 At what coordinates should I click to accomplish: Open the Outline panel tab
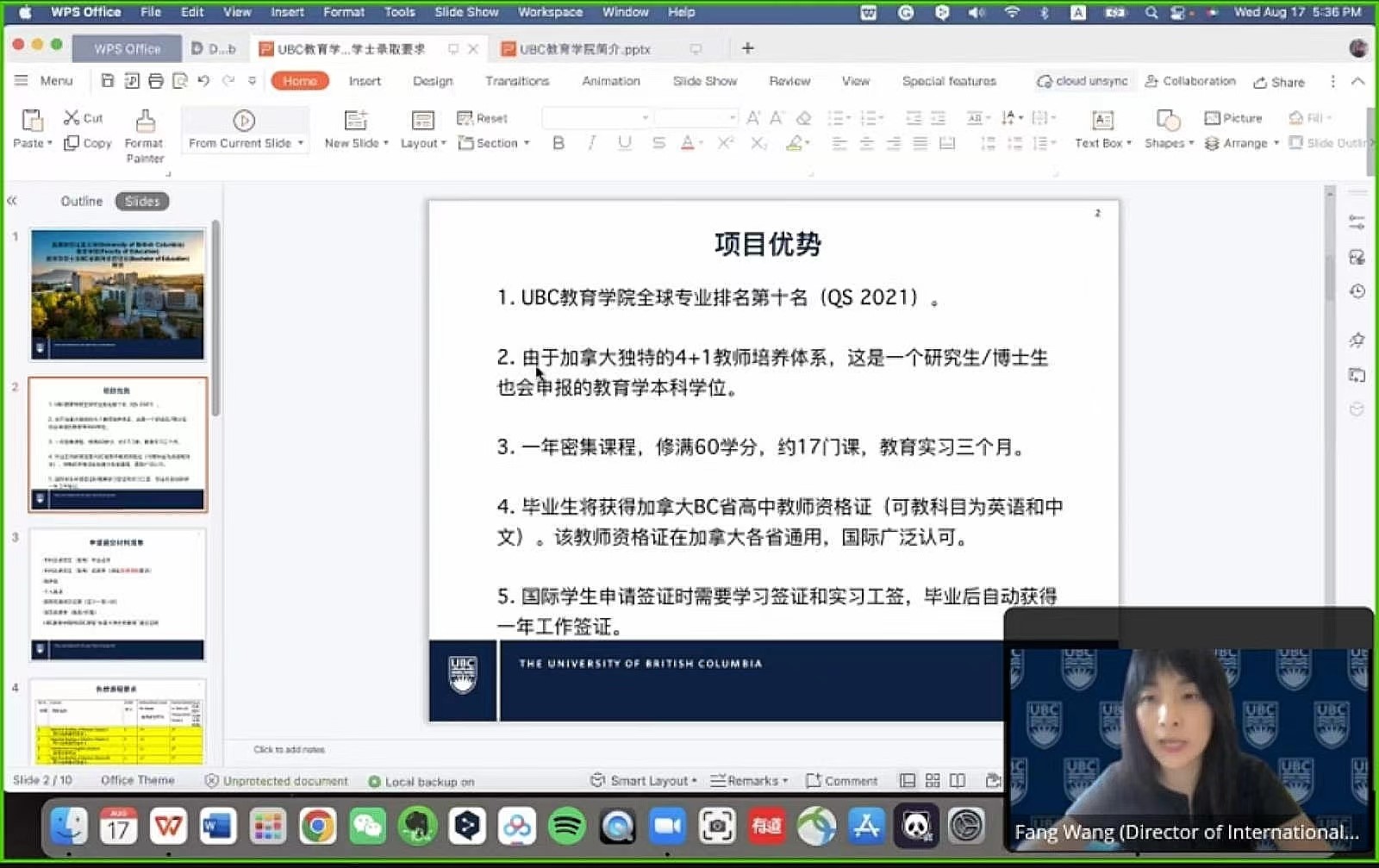click(x=81, y=201)
